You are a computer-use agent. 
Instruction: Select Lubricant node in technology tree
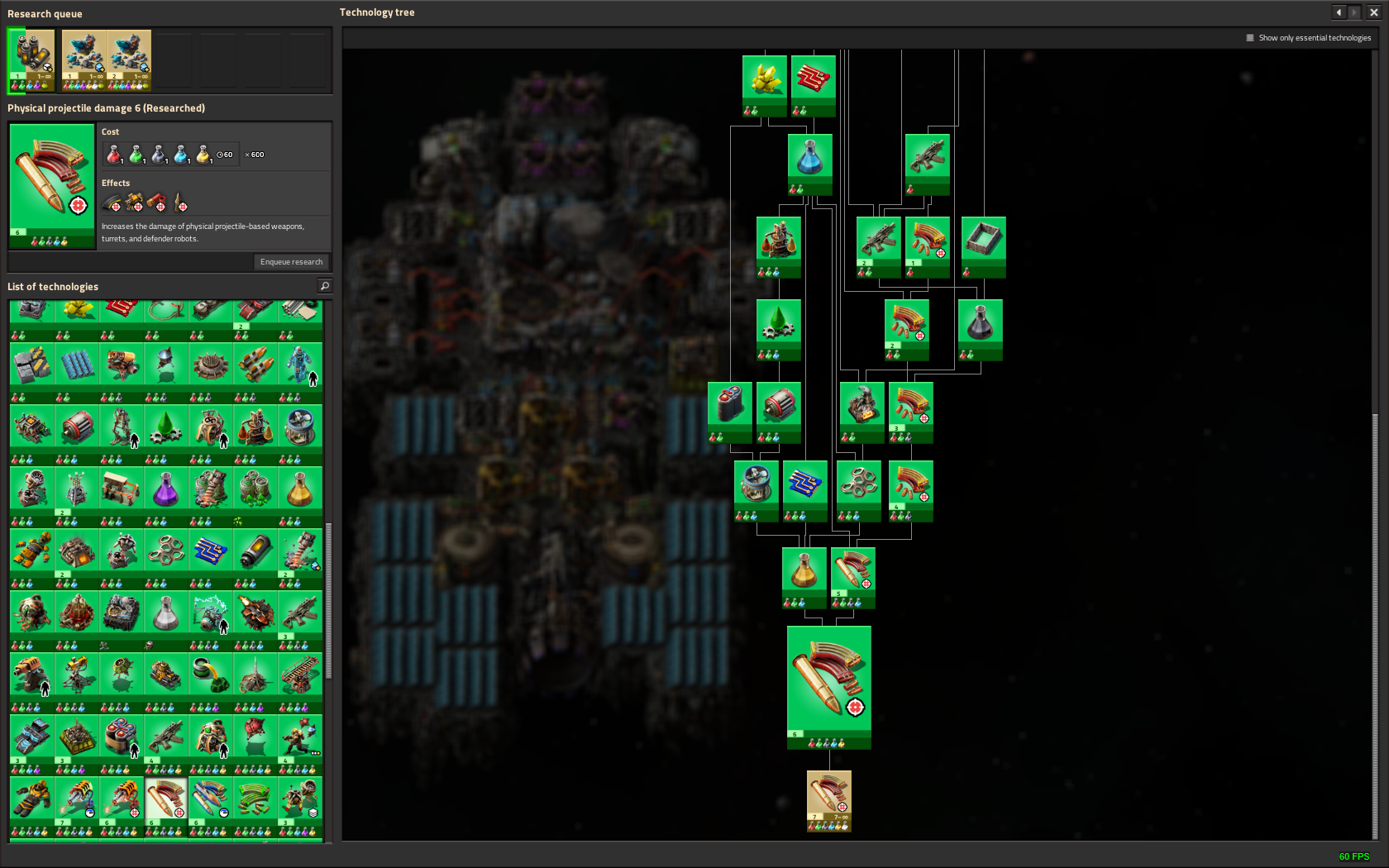[779, 330]
